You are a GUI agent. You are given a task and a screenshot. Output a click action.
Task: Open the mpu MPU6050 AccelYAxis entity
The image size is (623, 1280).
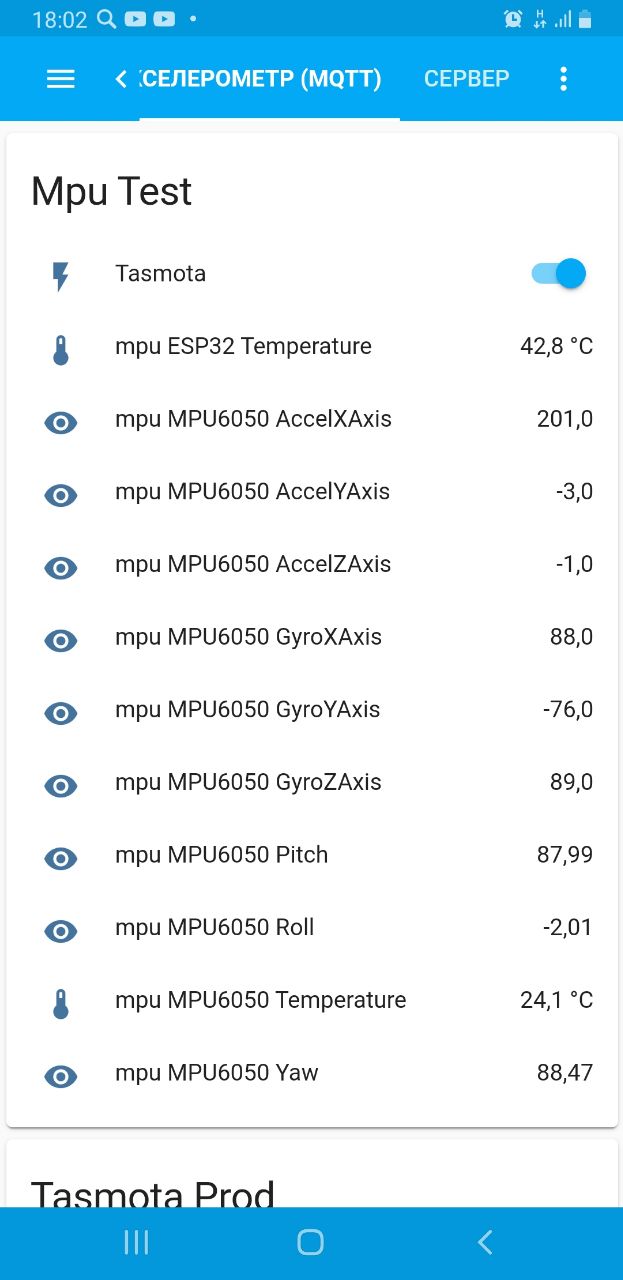252,492
